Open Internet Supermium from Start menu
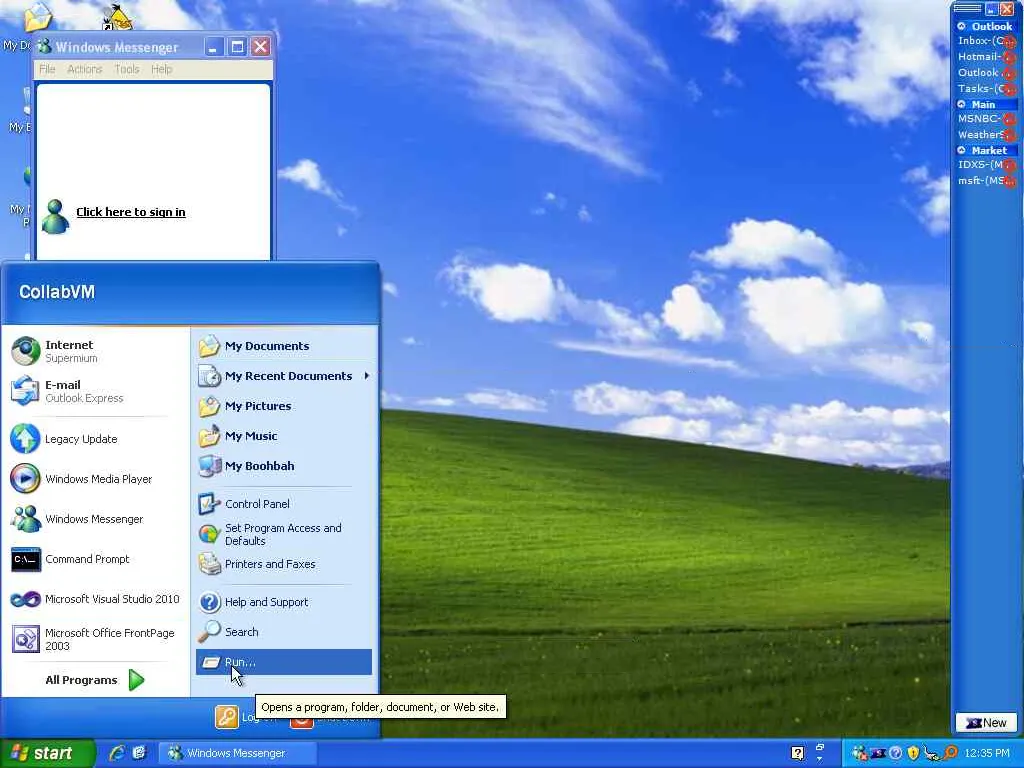The height and width of the screenshot is (768, 1024). coord(97,351)
